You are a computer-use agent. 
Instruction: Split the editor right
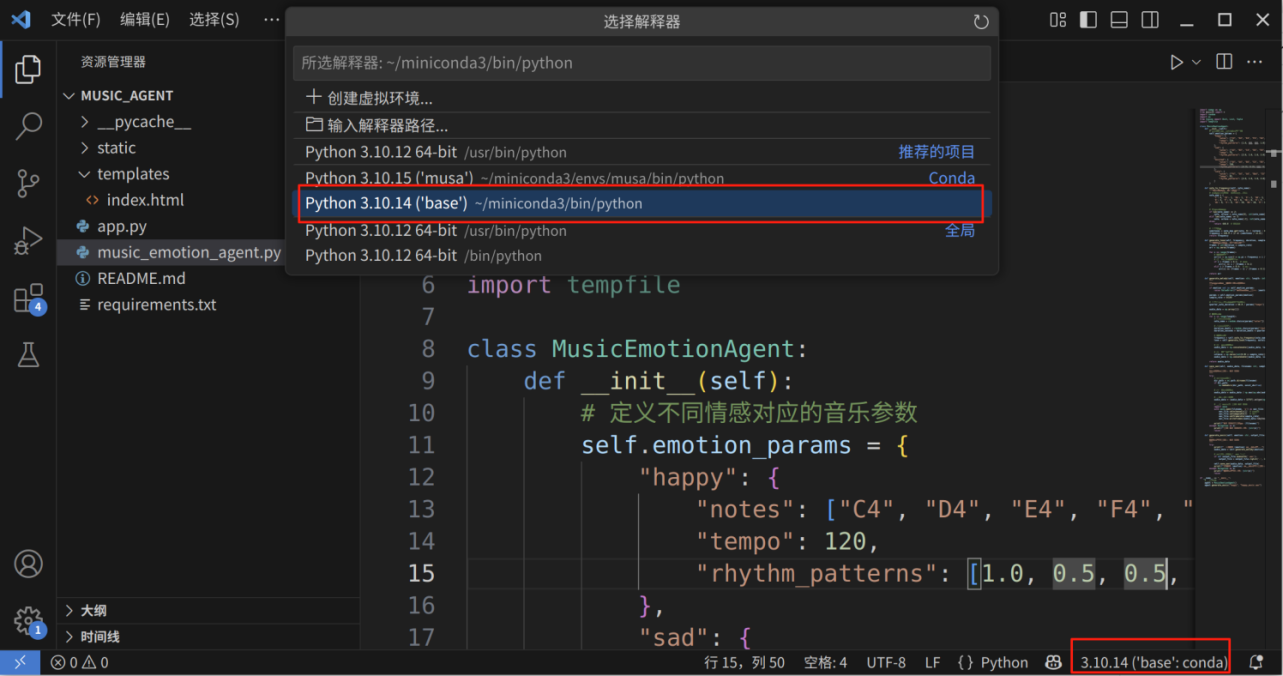1224,62
